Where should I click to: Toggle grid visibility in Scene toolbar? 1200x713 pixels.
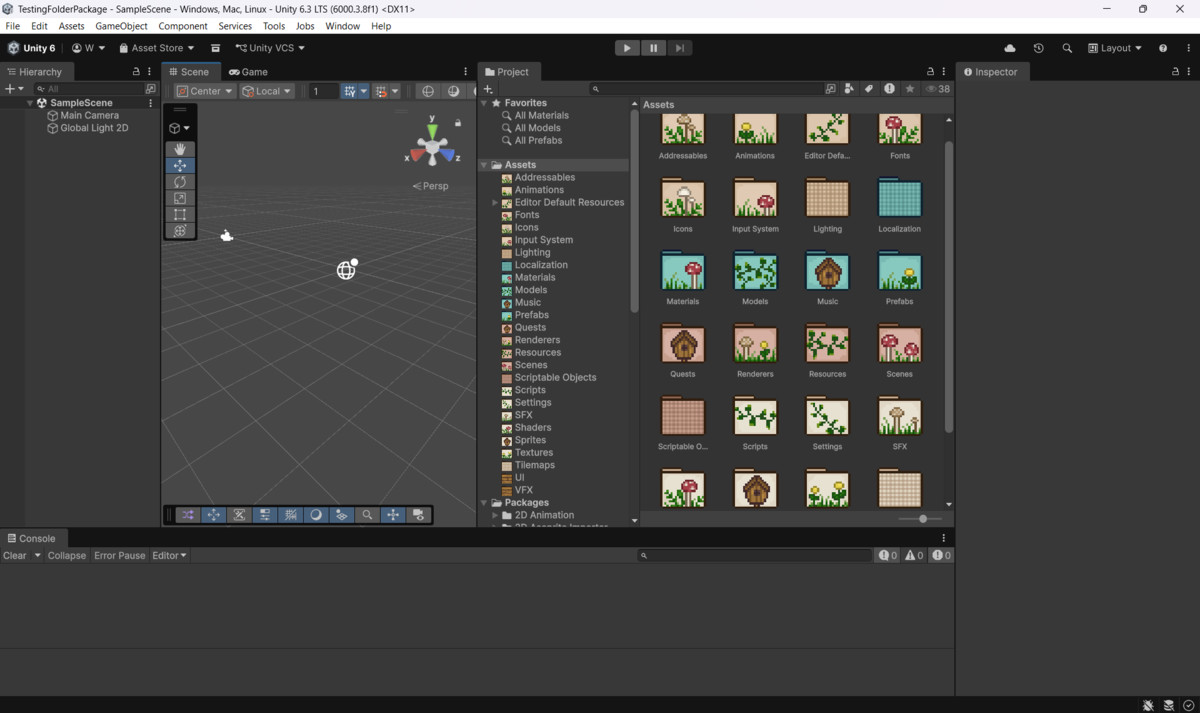pyautogui.click(x=349, y=91)
